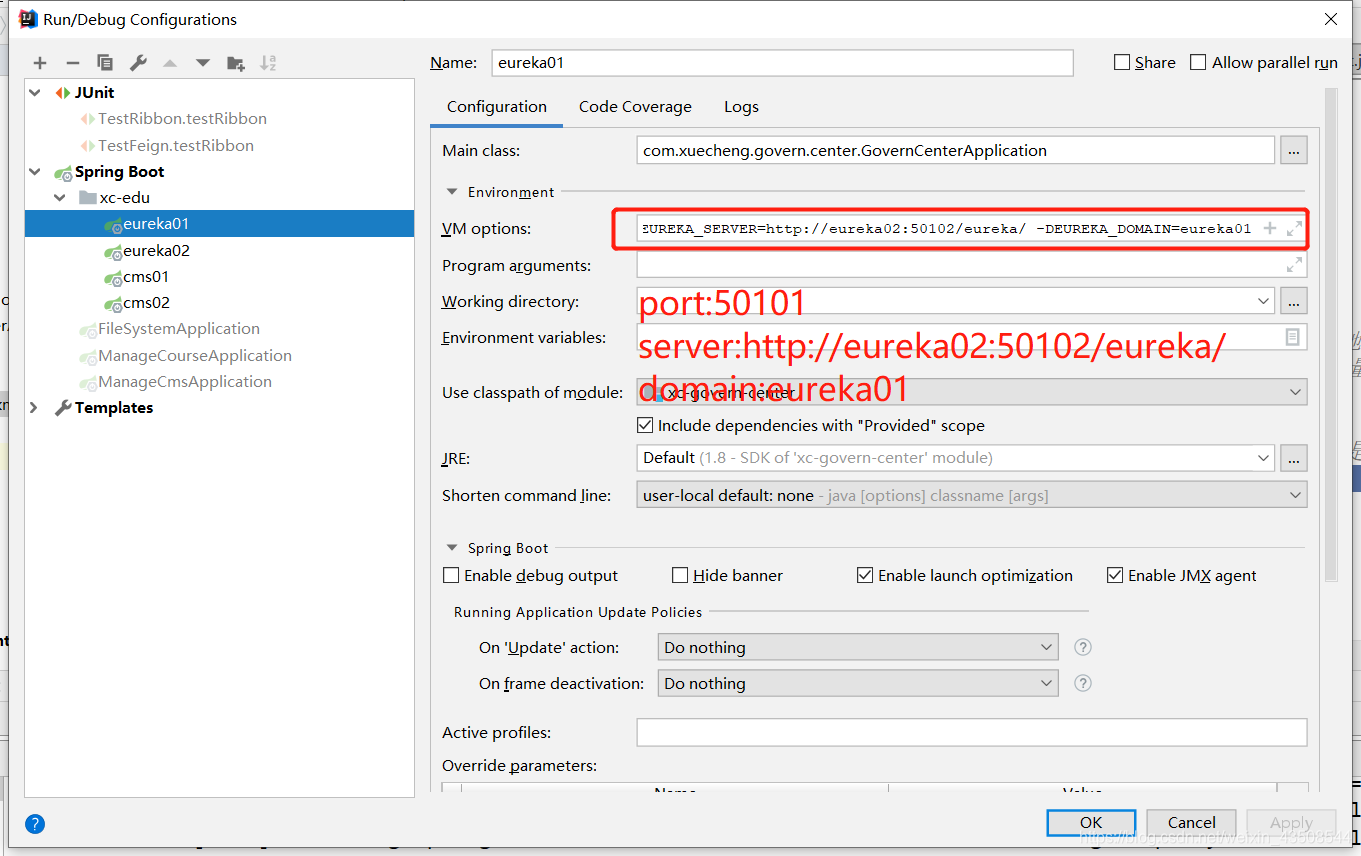This screenshot has height=856, width=1361.
Task: Open Shorten command line dropdown
Action: click(1295, 494)
